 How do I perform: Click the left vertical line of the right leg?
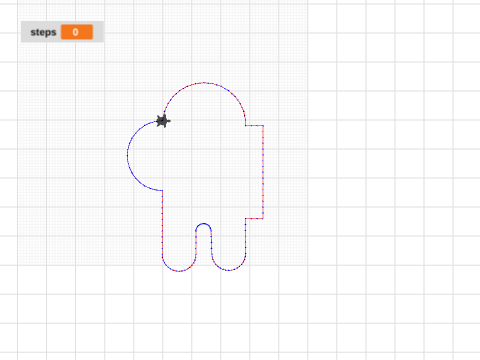[211, 243]
